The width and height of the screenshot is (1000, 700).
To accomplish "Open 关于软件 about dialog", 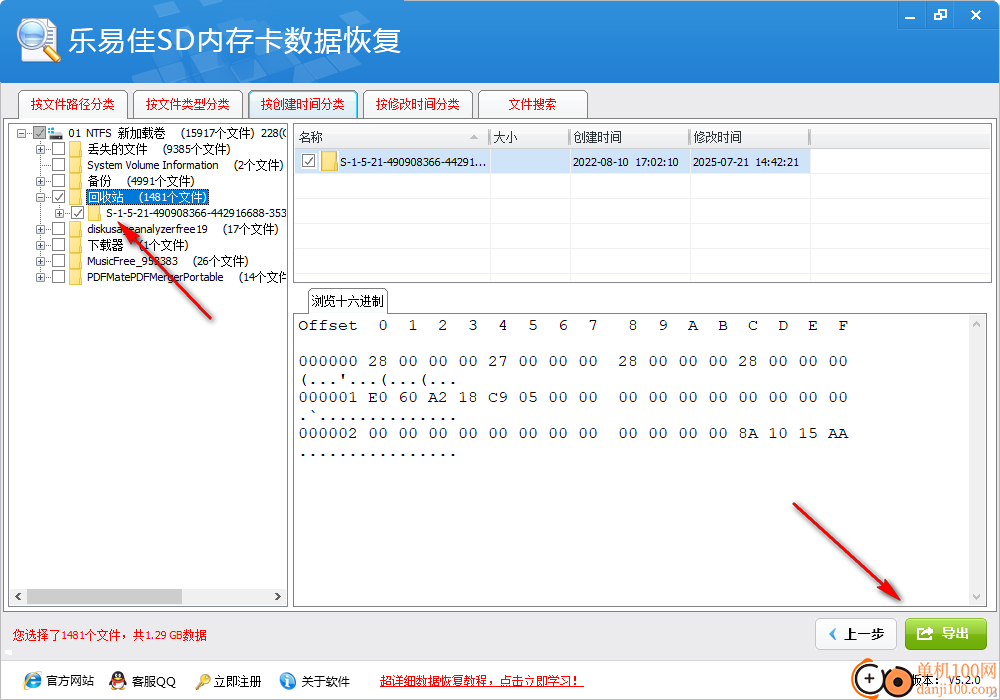I will [325, 681].
